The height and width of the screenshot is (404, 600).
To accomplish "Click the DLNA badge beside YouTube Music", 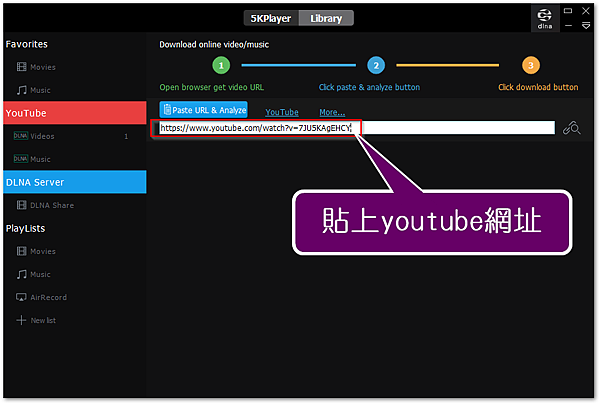I will click(21, 159).
